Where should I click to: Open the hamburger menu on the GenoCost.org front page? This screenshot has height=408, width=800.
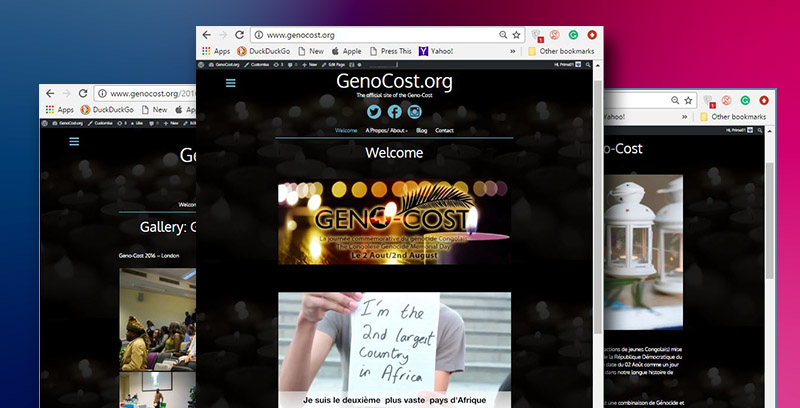tap(231, 83)
